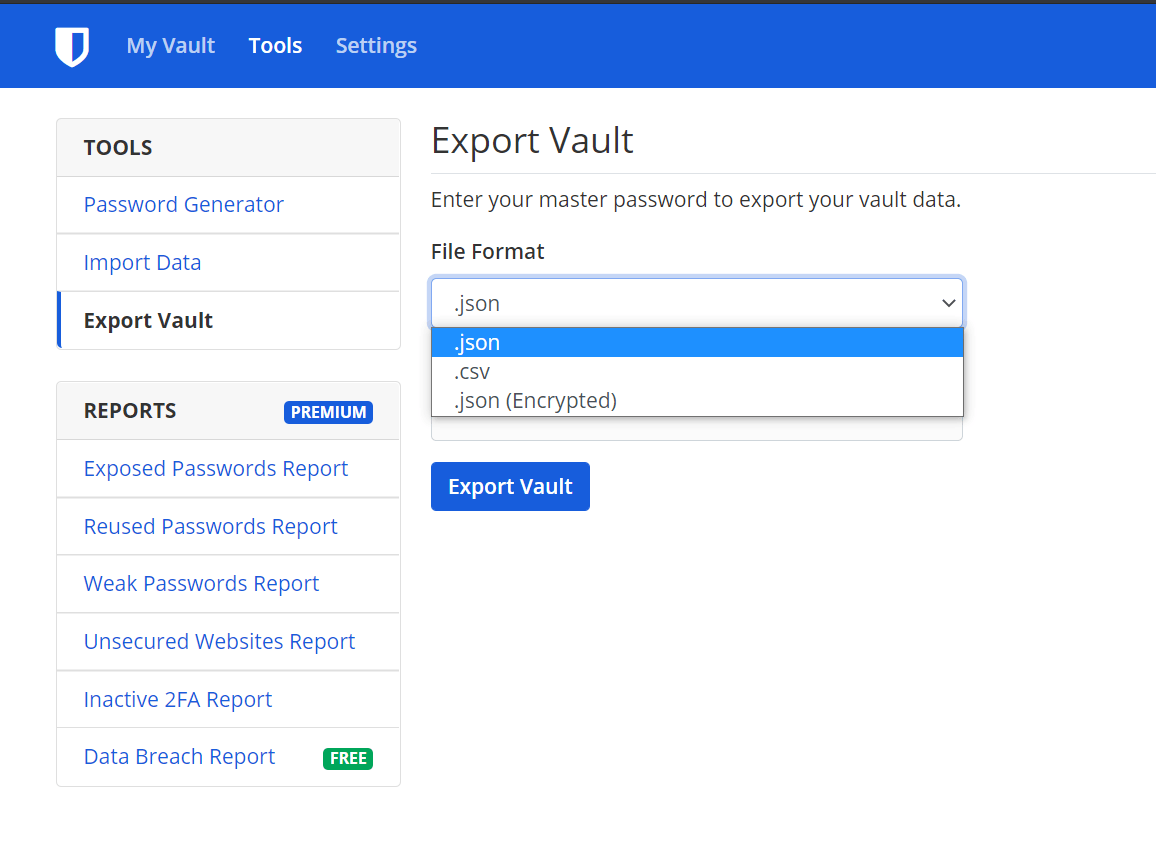Click the FREE badge beside Data Breach Report
Viewport: 1156px width, 847px height.
point(348,758)
